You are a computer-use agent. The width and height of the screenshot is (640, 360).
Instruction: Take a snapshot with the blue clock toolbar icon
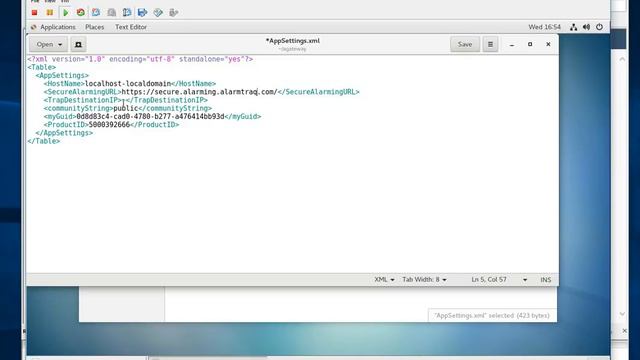[x=96, y=13]
